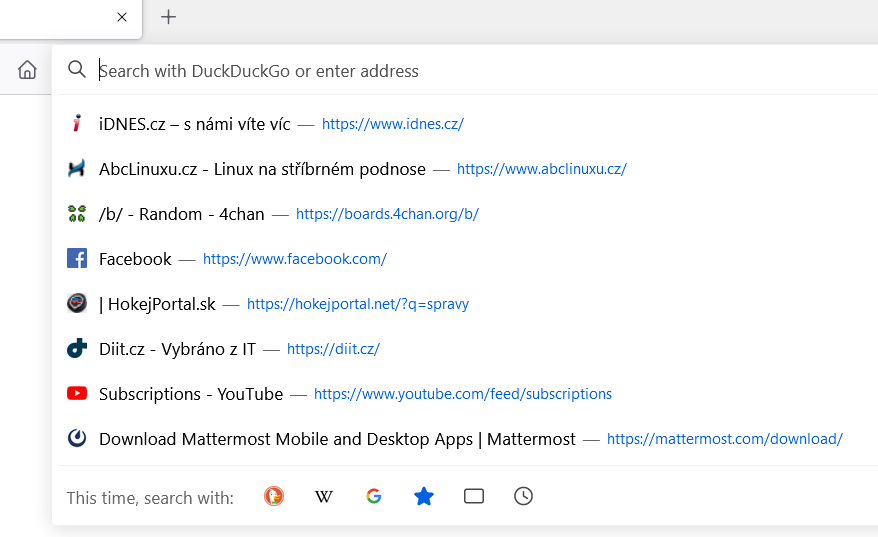The height and width of the screenshot is (537, 878).
Task: Select '/b/ - Random - 4chan' suggestion
Action: tap(181, 214)
